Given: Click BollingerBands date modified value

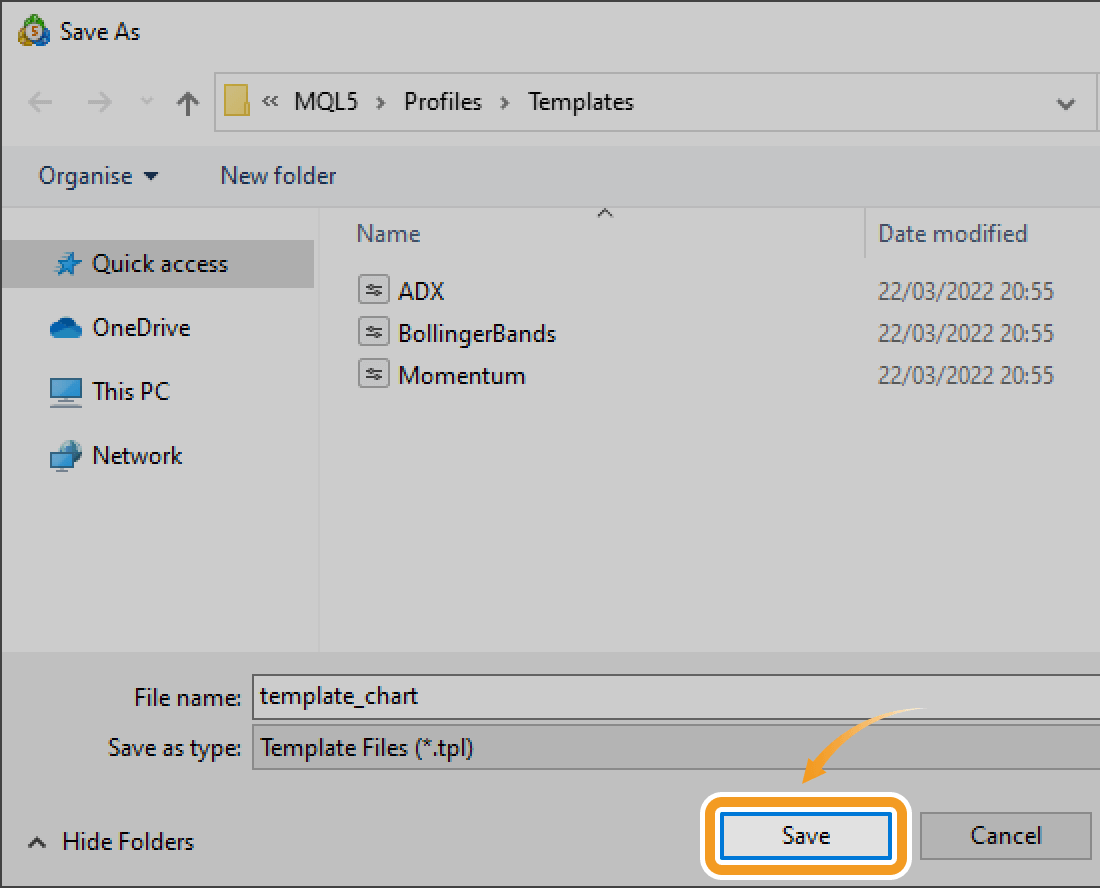Looking at the screenshot, I should click(965, 333).
